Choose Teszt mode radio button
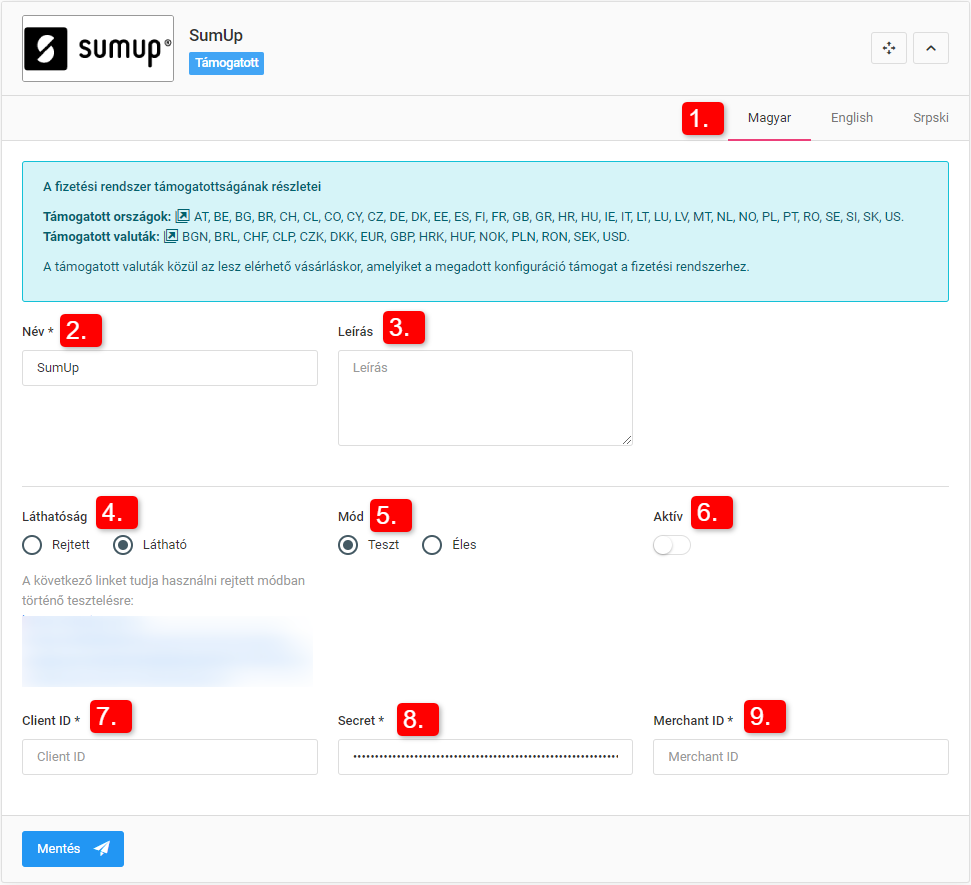 coord(348,545)
